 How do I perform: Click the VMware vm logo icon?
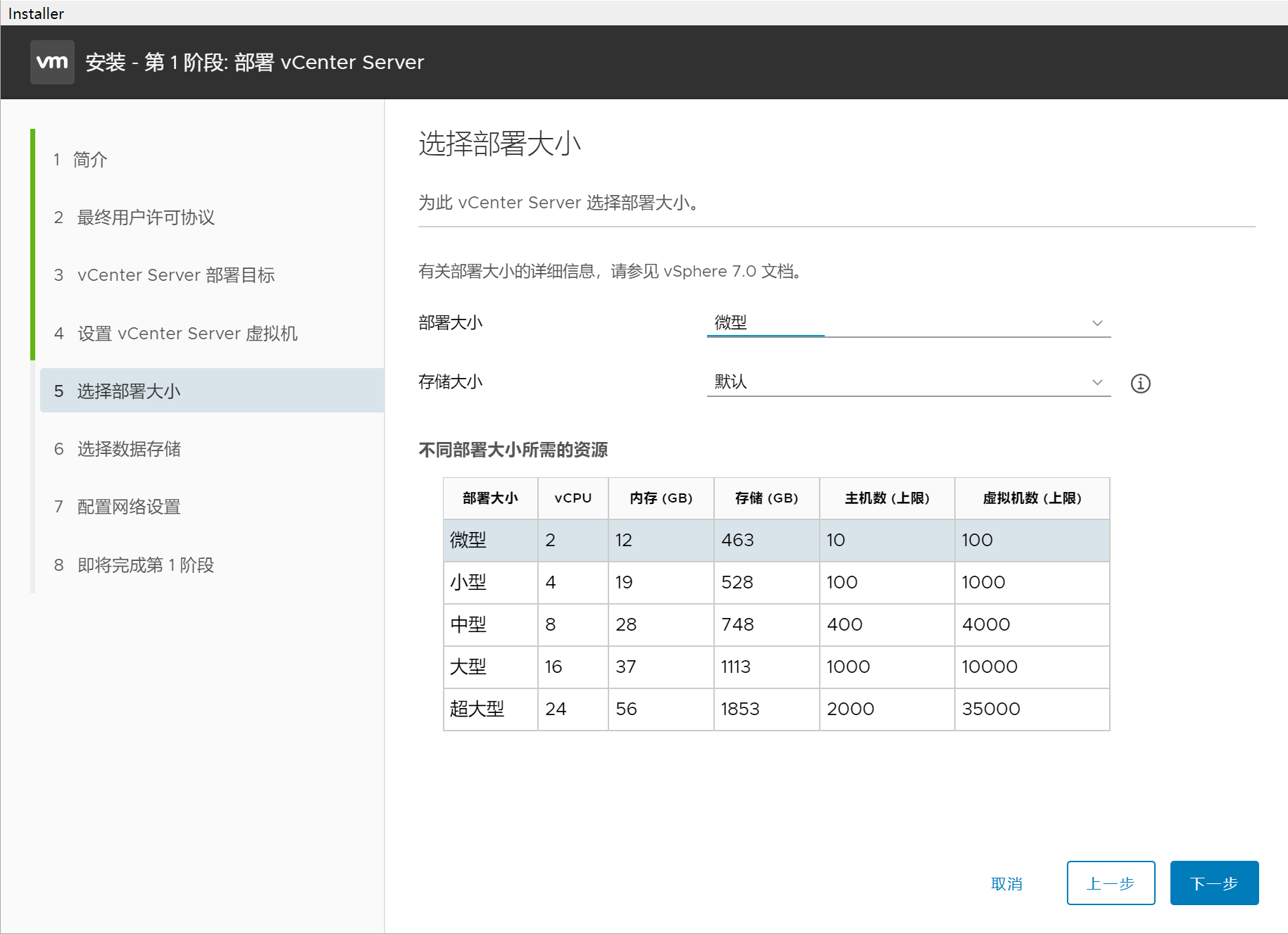pos(52,62)
